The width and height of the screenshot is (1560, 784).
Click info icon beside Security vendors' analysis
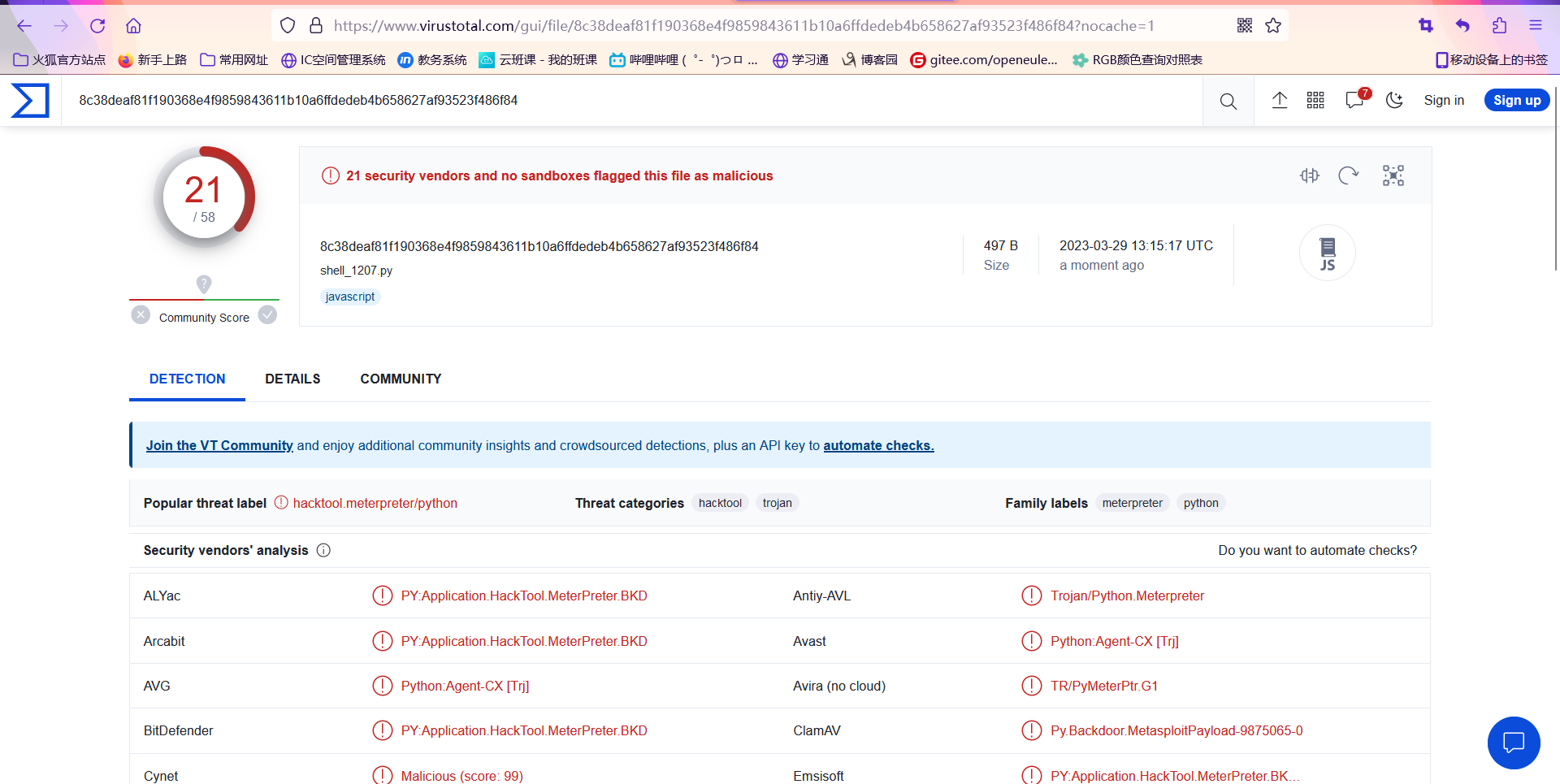(323, 550)
